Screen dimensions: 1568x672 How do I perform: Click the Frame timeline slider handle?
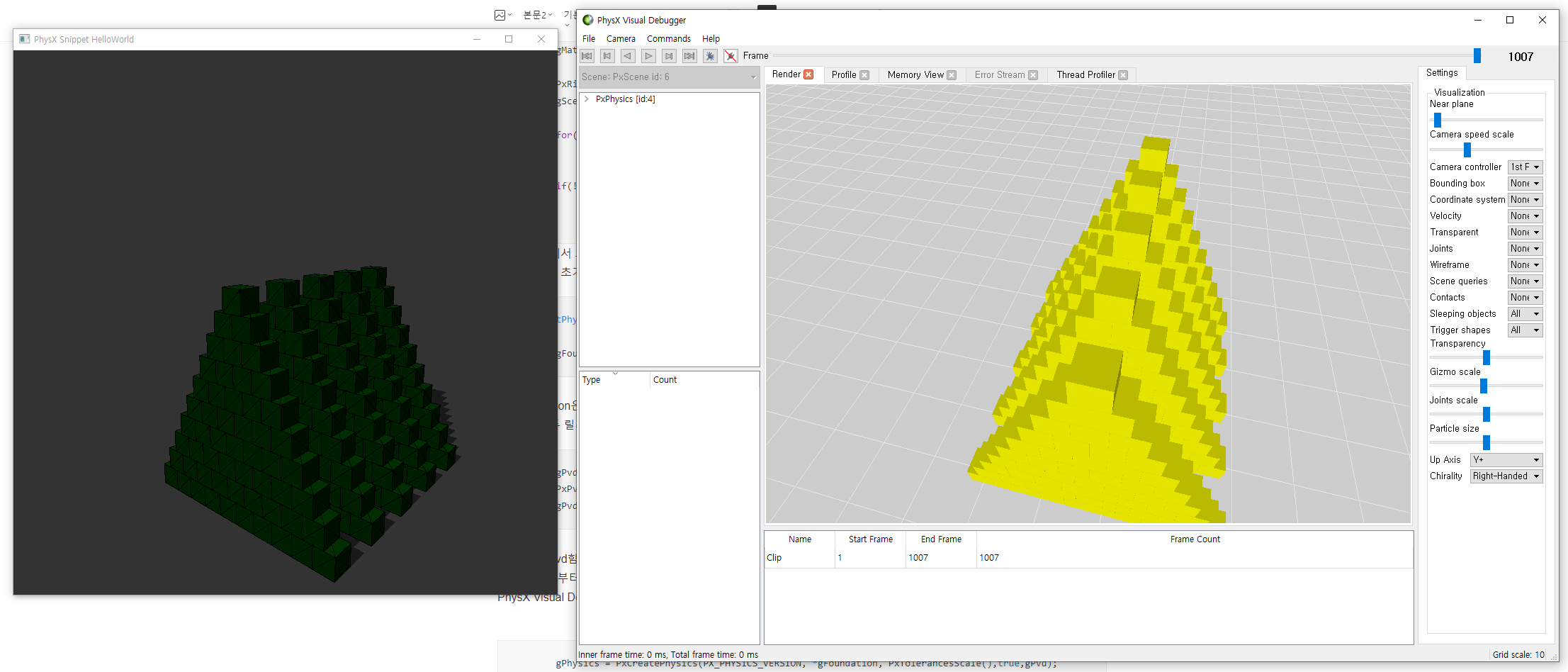point(1477,56)
